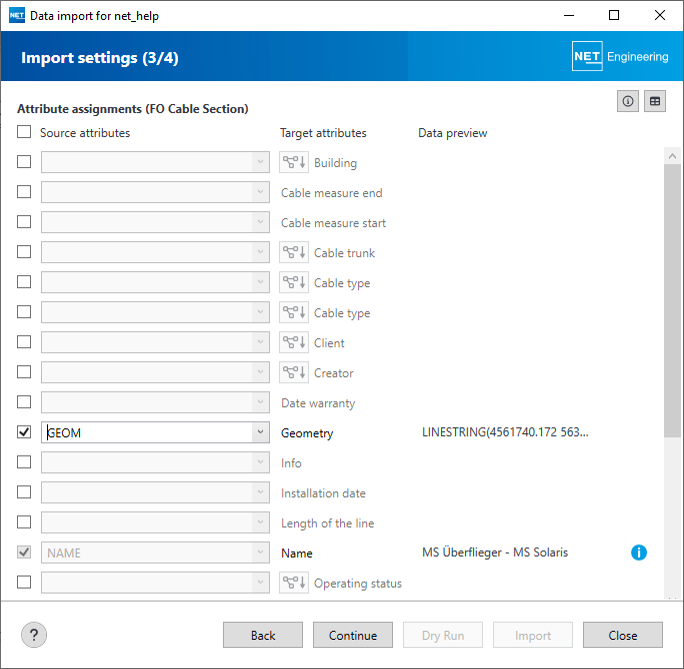Uncheck the Geometry attribute checkbox

(24, 433)
